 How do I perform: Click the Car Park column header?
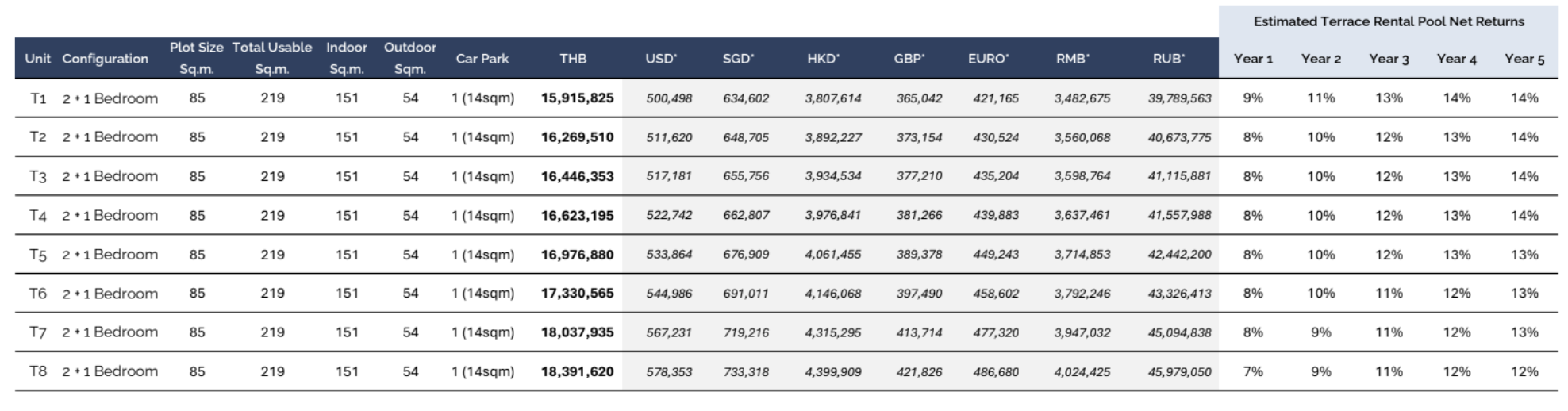[482, 58]
